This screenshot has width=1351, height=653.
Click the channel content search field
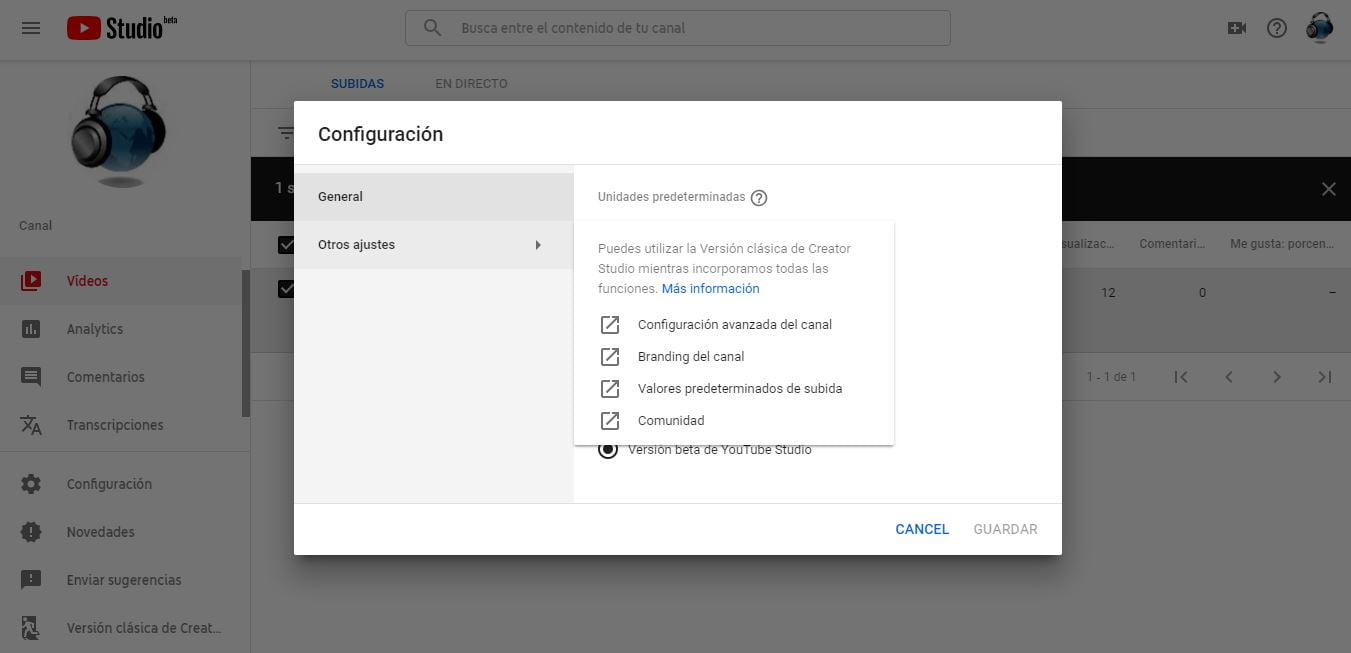(x=690, y=28)
